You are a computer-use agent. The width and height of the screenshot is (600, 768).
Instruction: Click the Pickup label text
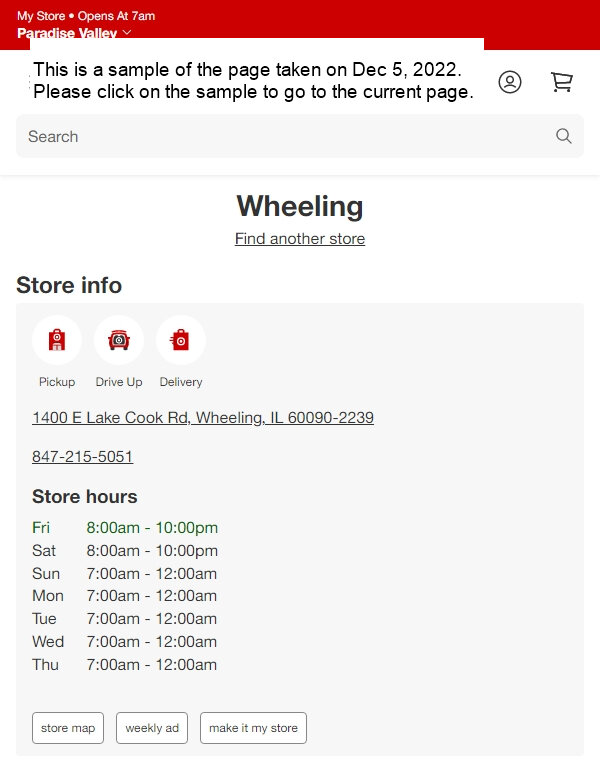point(57,382)
